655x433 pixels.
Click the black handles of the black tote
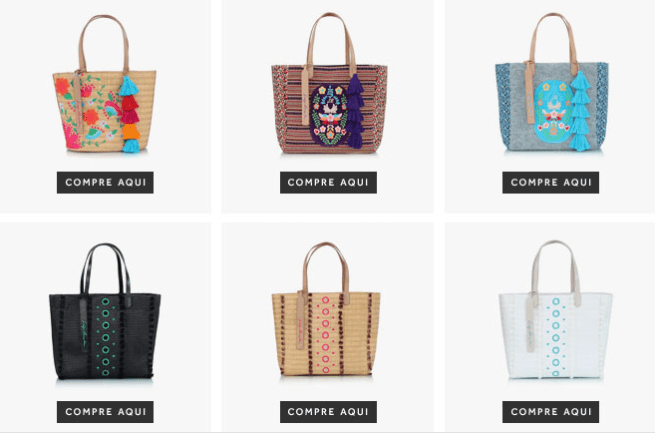click(105, 269)
